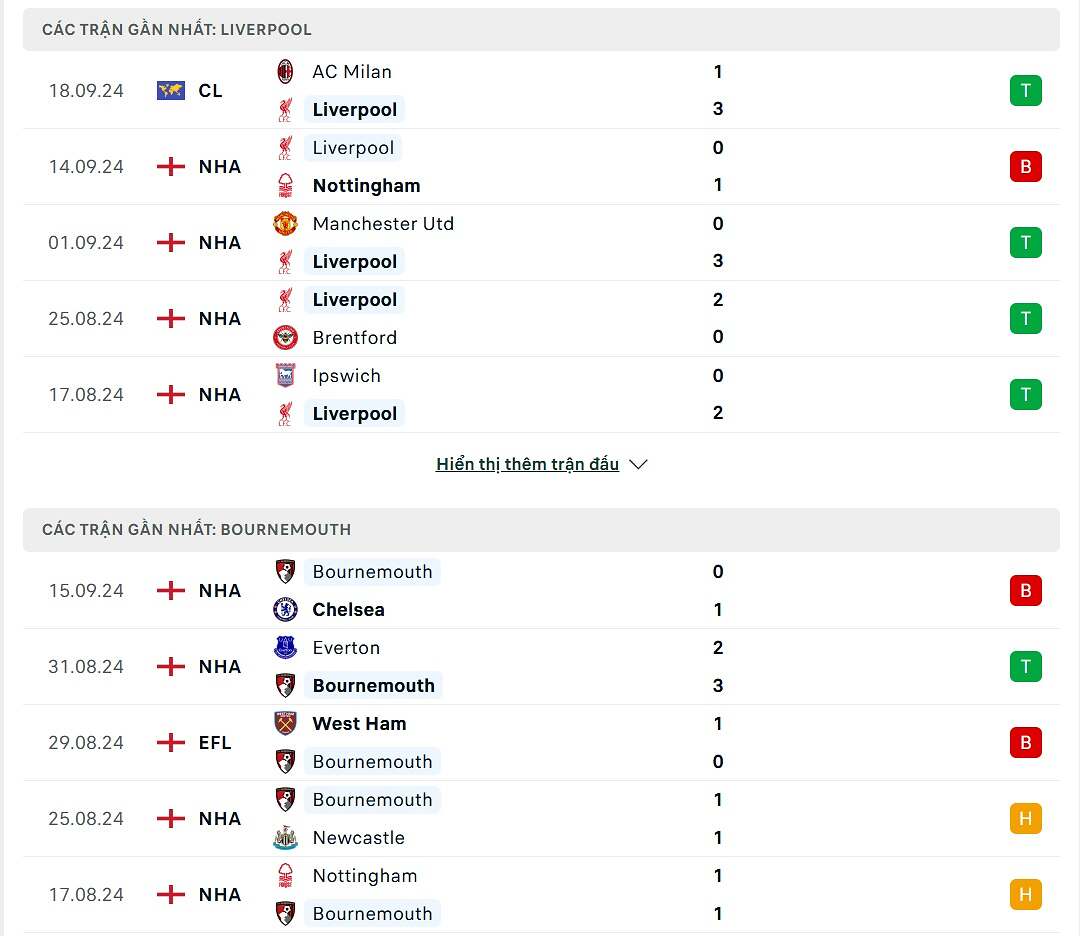Click the Brentford club crest icon

pyautogui.click(x=286, y=338)
